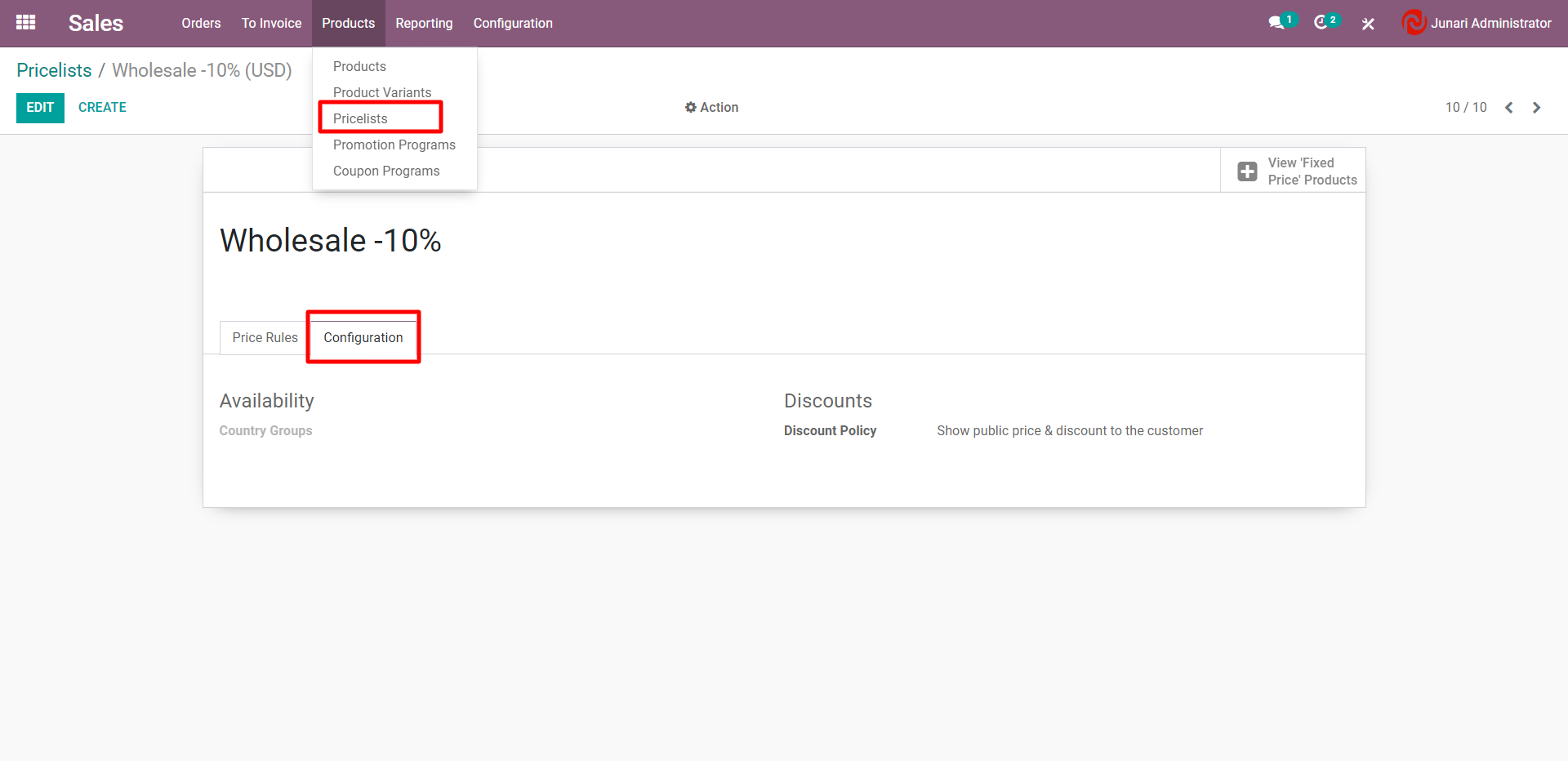Open the Junari Administrator user menu
Viewport: 1568px width, 761px height.
click(x=1490, y=23)
